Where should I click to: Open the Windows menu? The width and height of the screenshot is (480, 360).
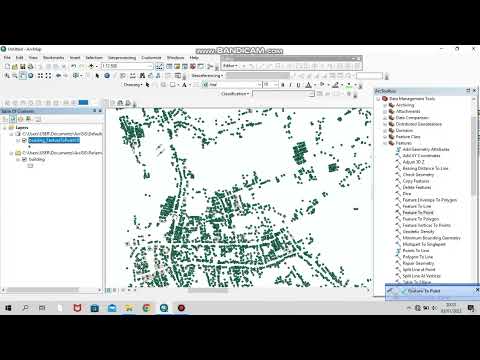pyautogui.click(x=175, y=58)
